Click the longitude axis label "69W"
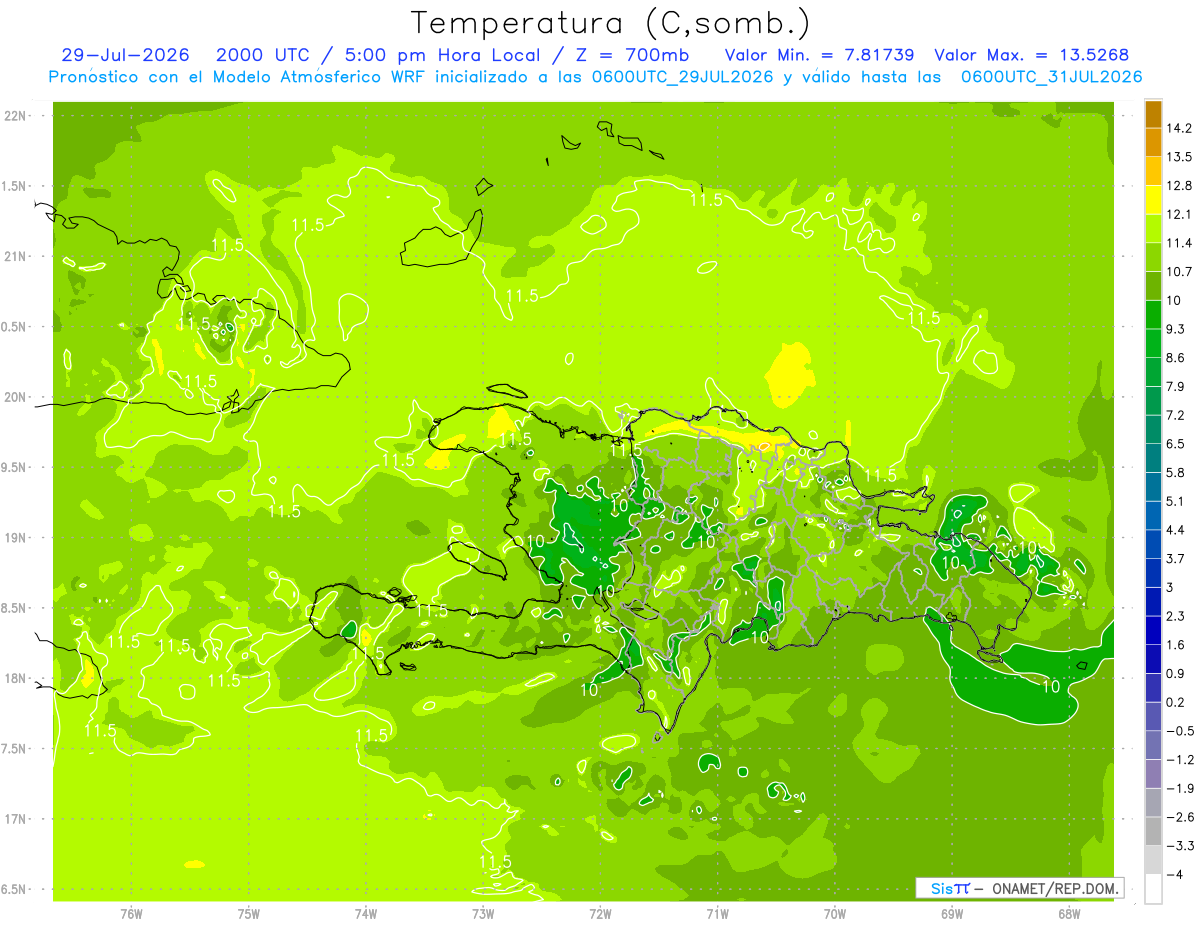 coord(951,914)
